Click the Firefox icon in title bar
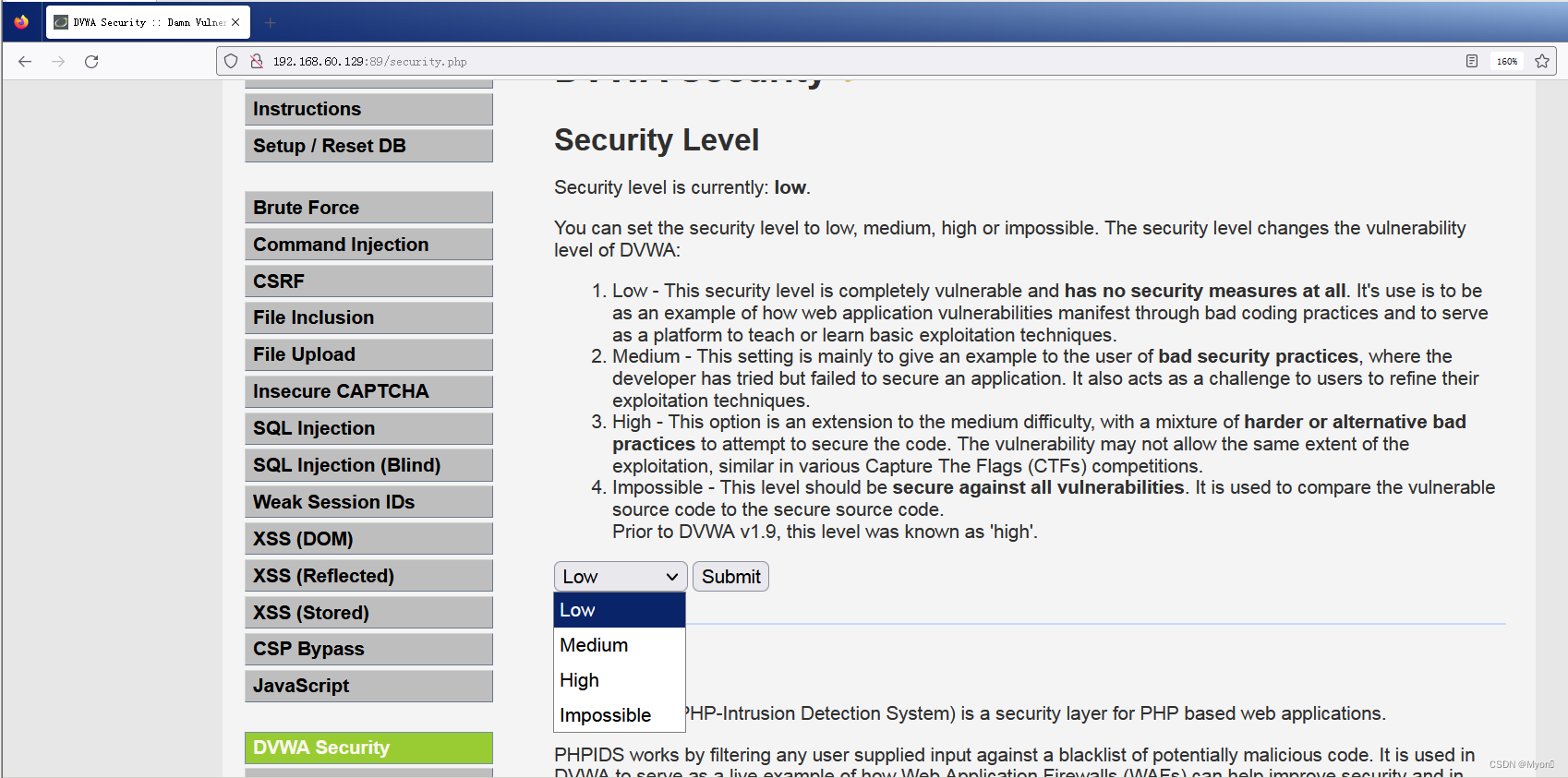 (21, 22)
